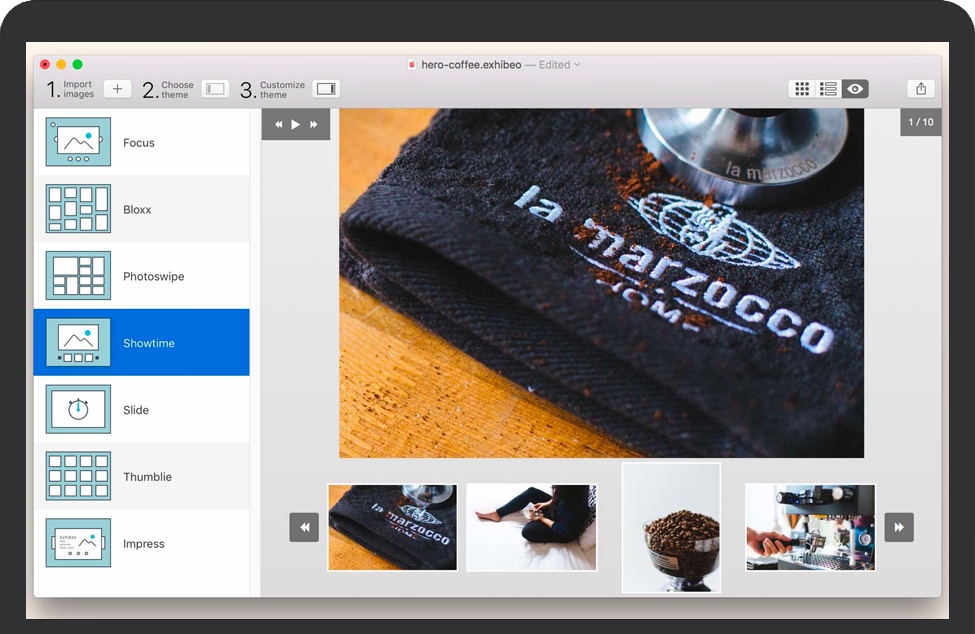Screen dimensions: 975x634
Task: Toggle the Customize theme sidebar icon
Action: click(x=326, y=89)
